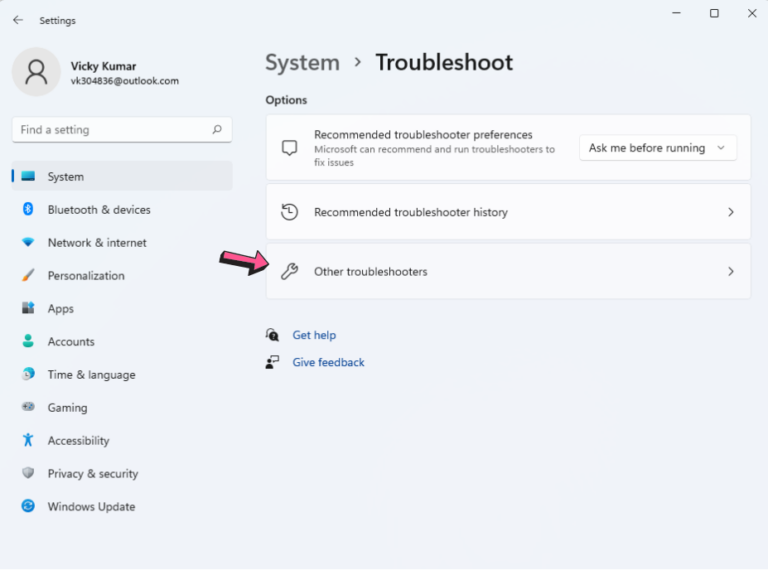Viewport: 768px width, 575px height.
Task: Click the Windows Update icon in sidebar
Action: click(28, 506)
